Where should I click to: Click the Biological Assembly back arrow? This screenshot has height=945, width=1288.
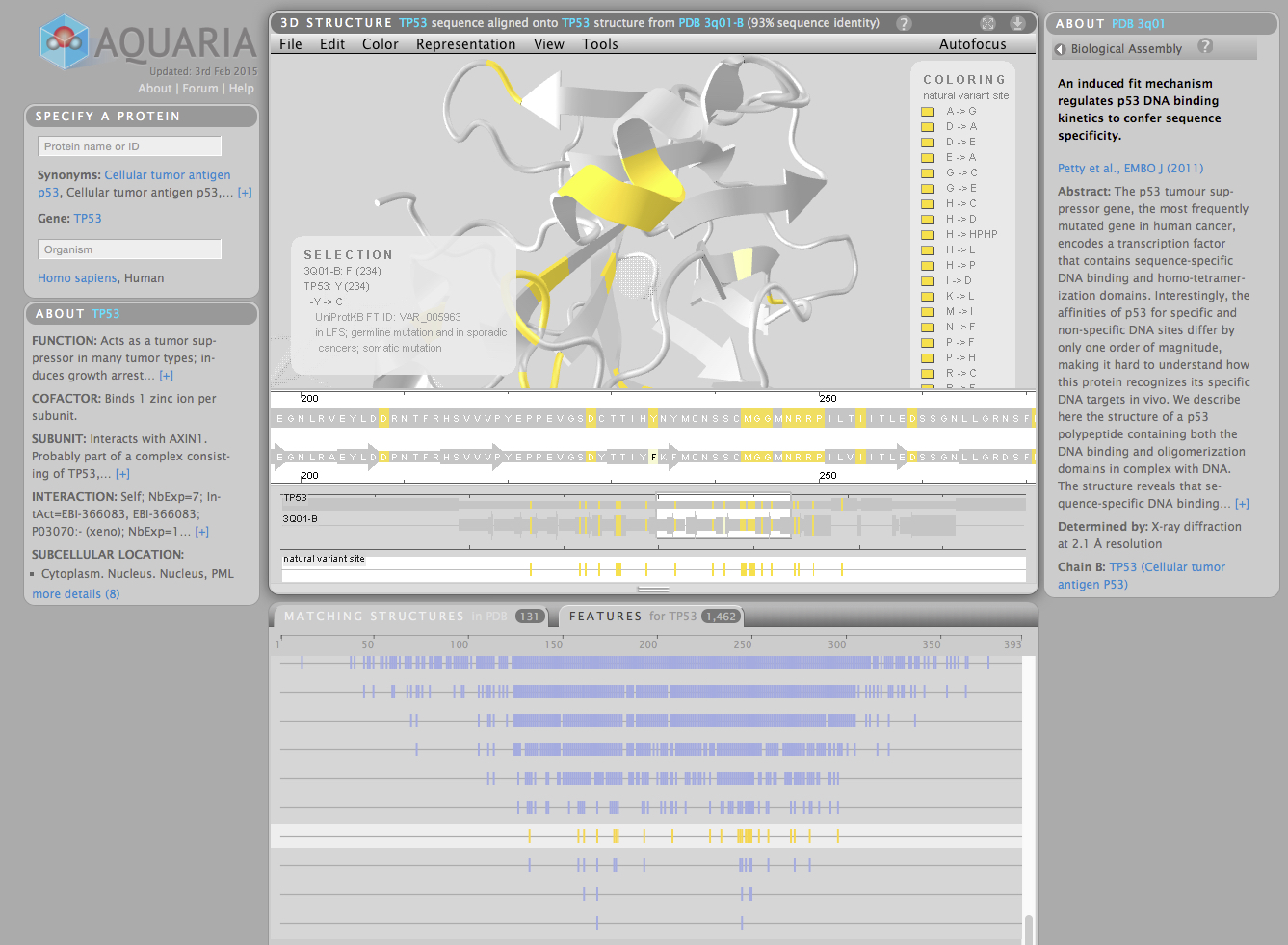tap(1061, 49)
